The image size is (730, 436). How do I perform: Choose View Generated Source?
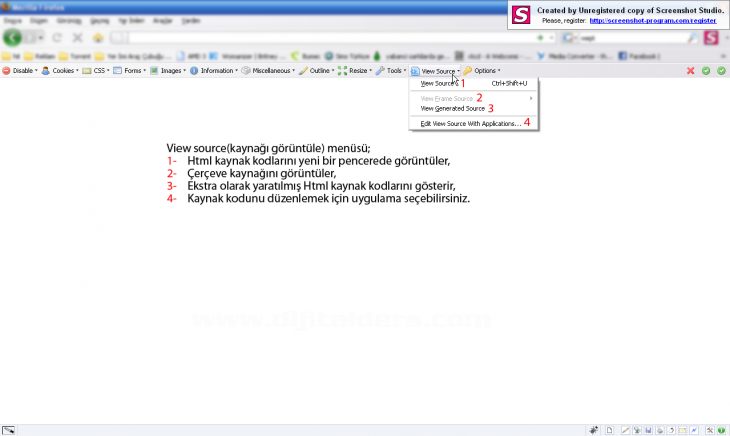point(452,108)
